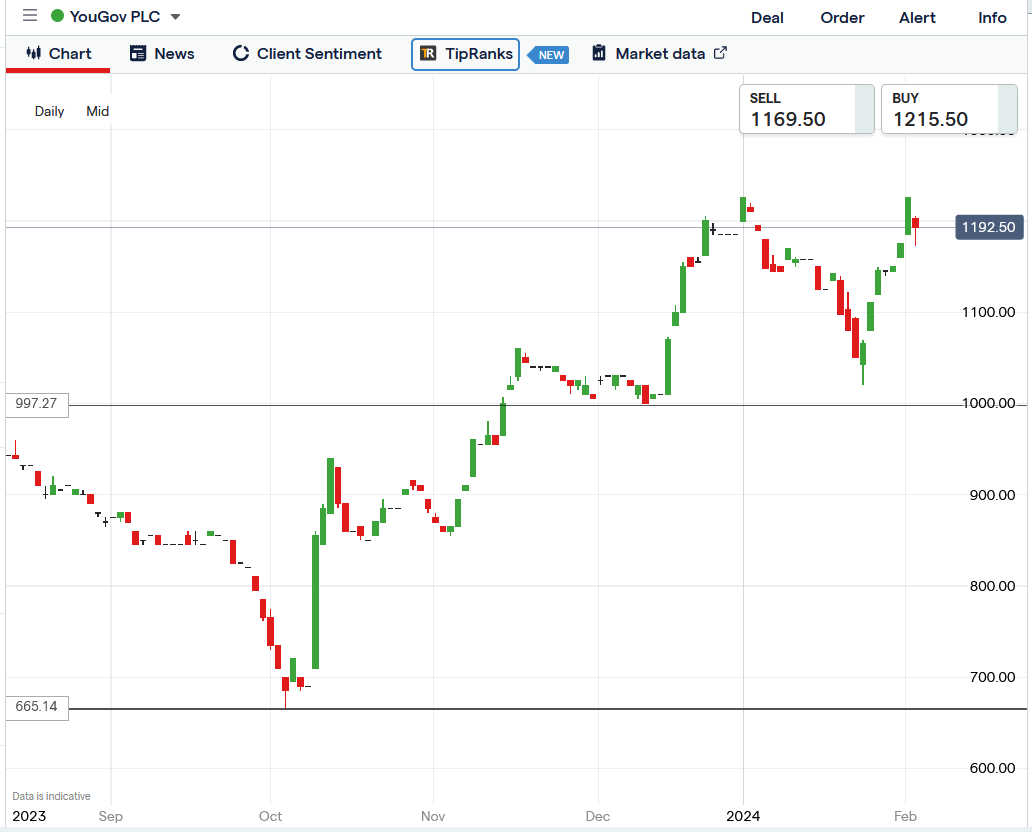Click the Client Sentiment circular icon

[x=241, y=53]
